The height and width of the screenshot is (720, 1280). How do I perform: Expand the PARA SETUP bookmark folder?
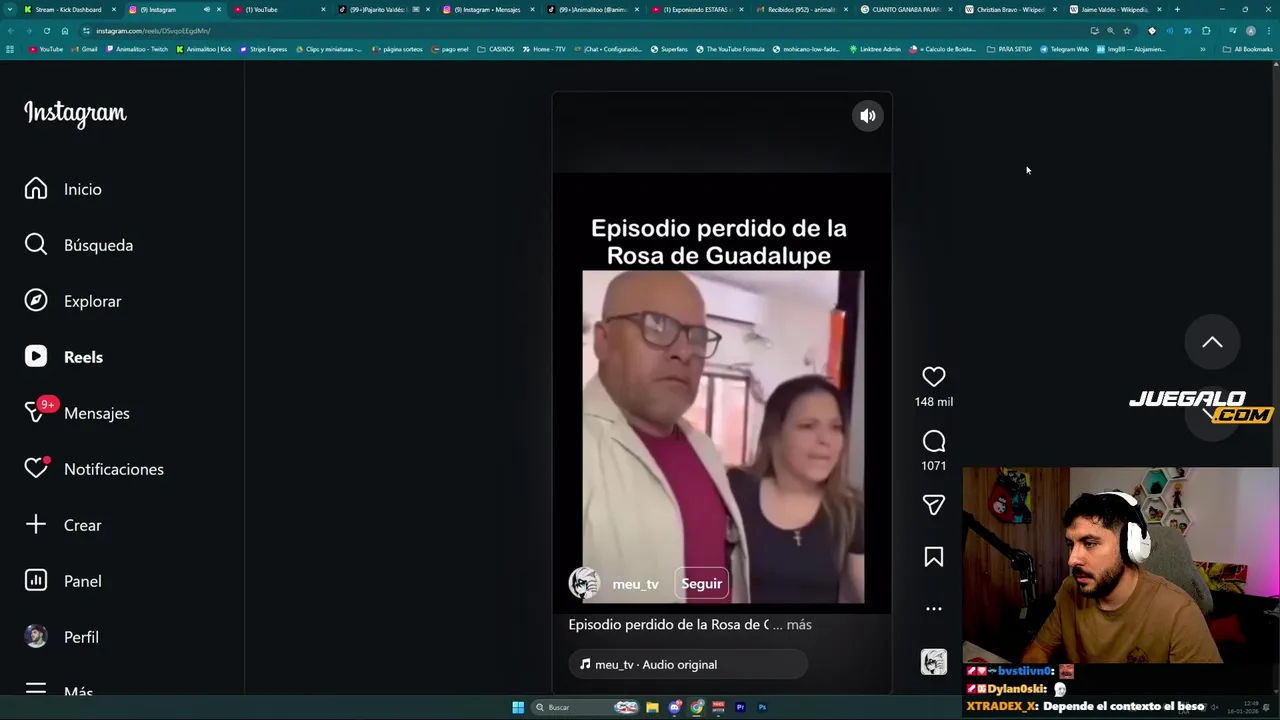pos(1009,49)
